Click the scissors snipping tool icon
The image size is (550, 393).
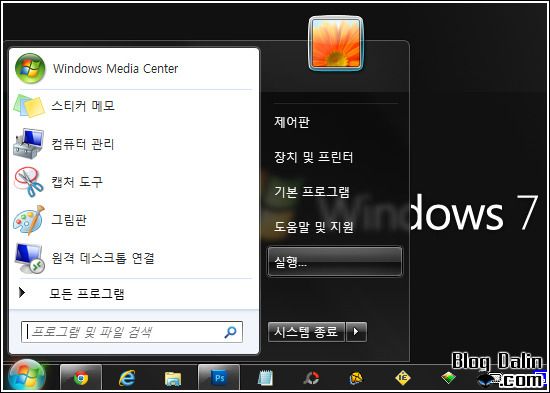(29, 182)
